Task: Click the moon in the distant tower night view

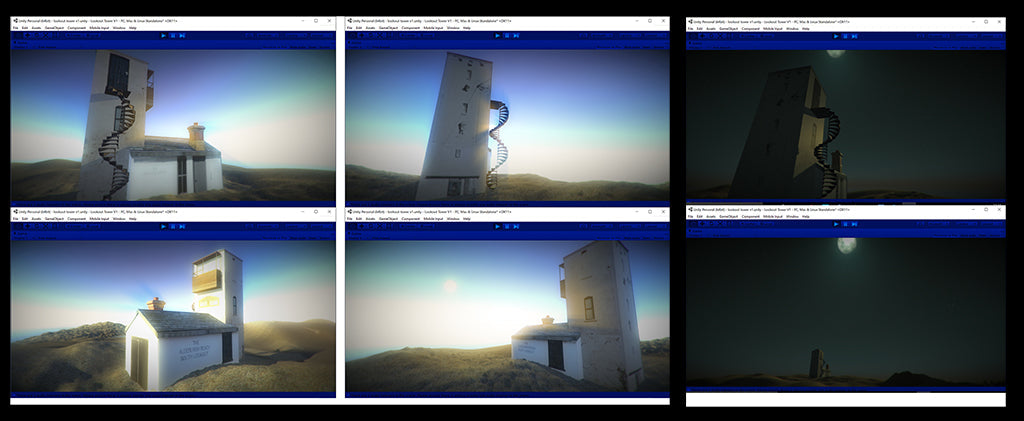Action: 847,245
